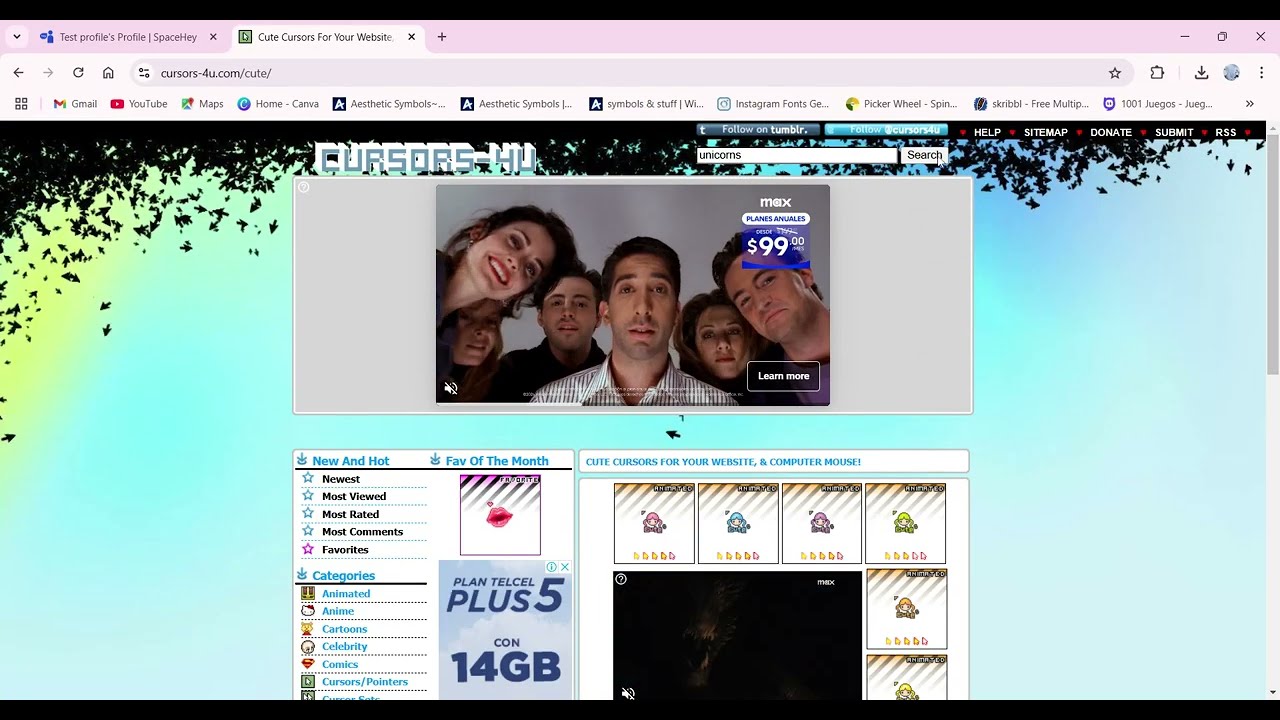Image resolution: width=1280 pixels, height=720 pixels.
Task: Reload the current page
Action: pyautogui.click(x=78, y=73)
